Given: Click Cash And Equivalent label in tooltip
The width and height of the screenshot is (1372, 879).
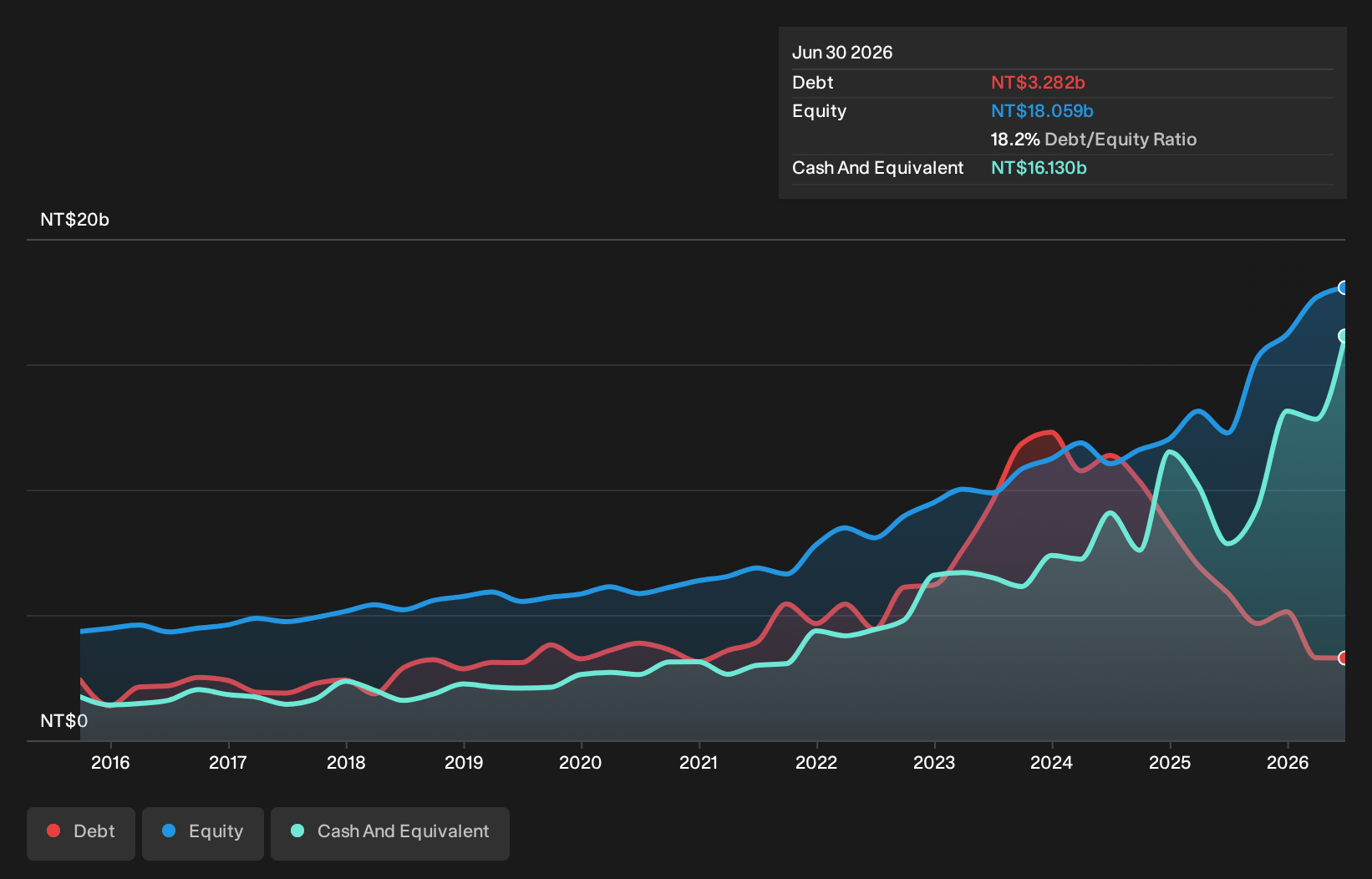Looking at the screenshot, I should pos(878,168).
